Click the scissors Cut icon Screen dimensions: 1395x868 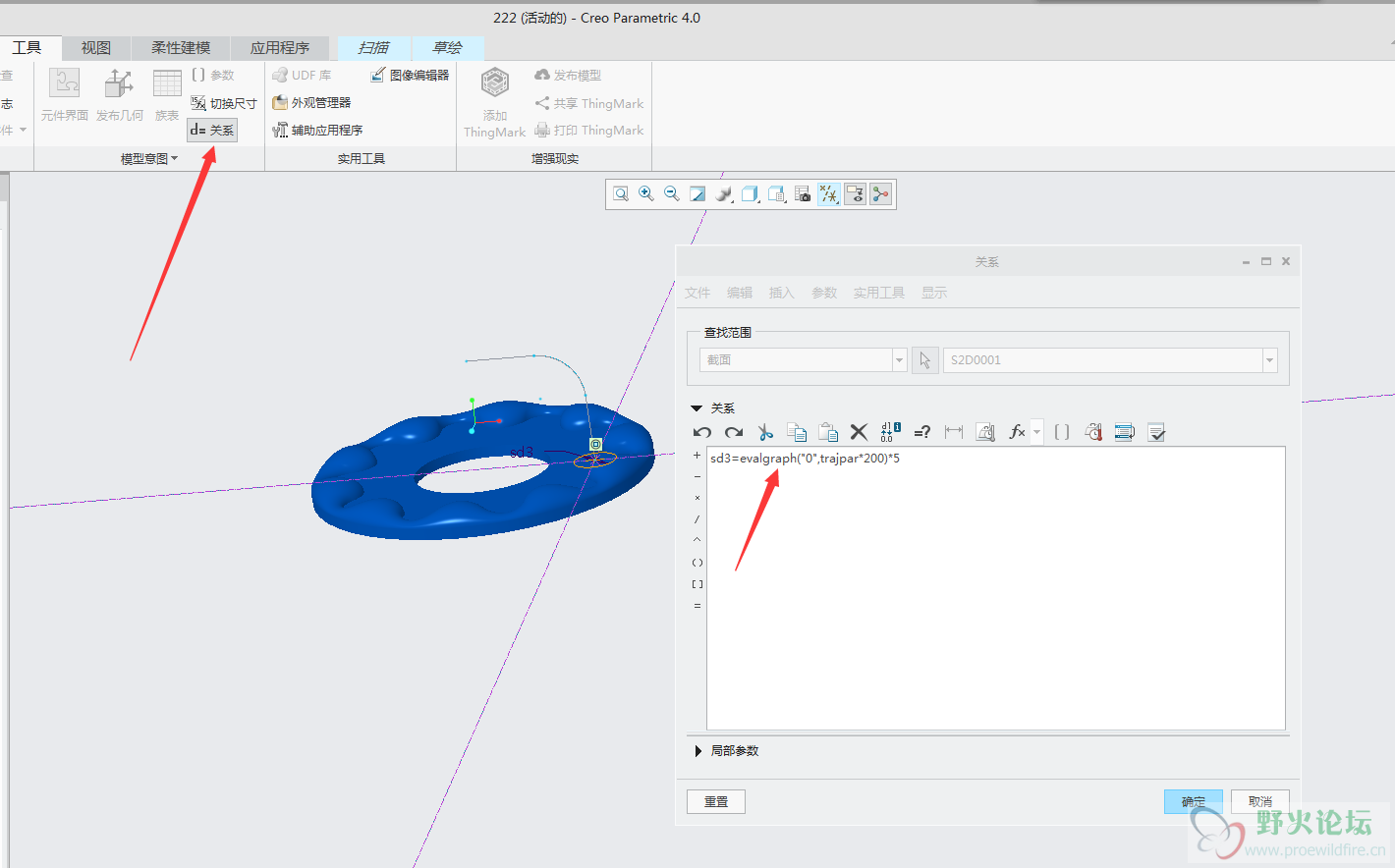[765, 432]
